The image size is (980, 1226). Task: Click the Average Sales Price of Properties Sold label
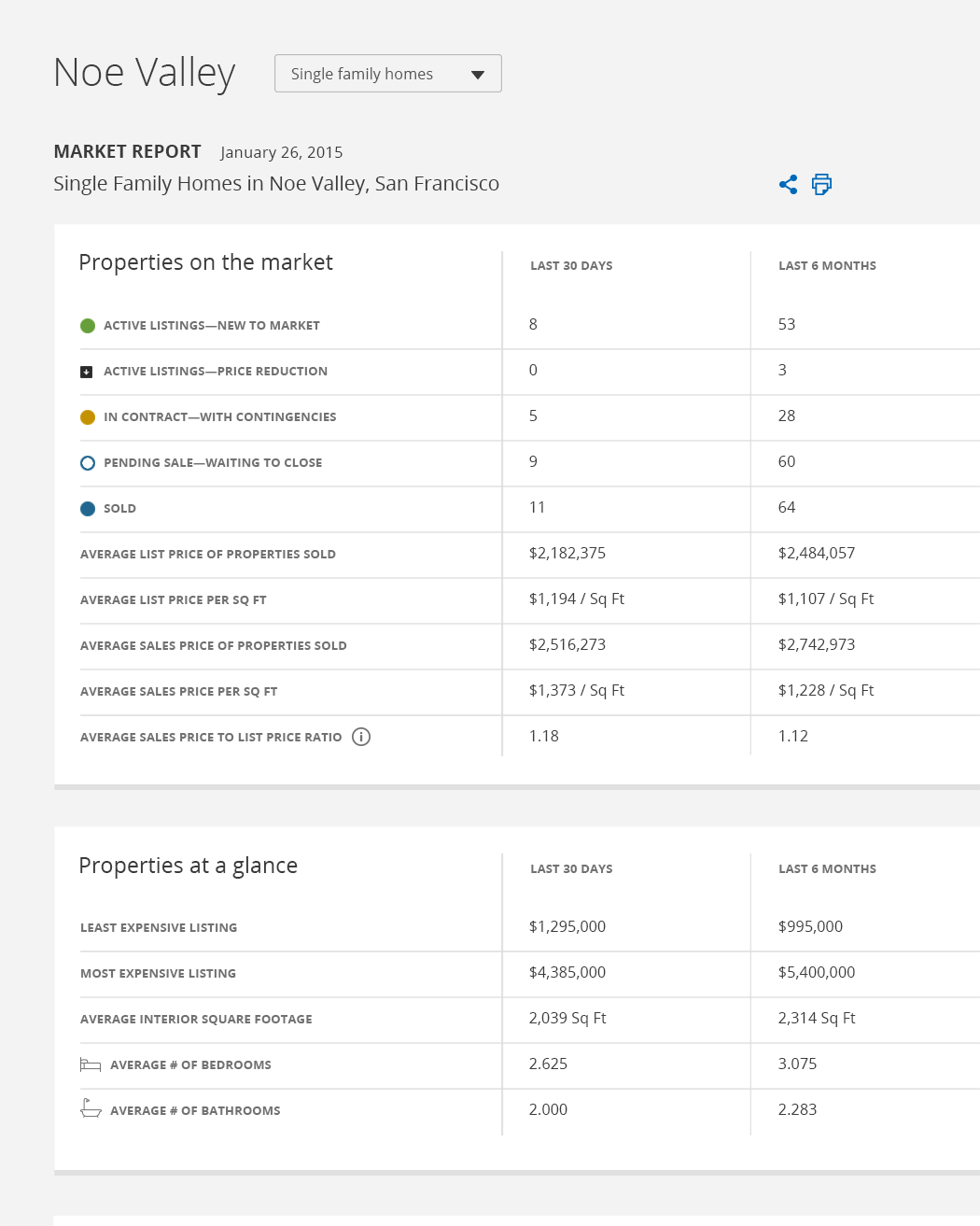[214, 646]
